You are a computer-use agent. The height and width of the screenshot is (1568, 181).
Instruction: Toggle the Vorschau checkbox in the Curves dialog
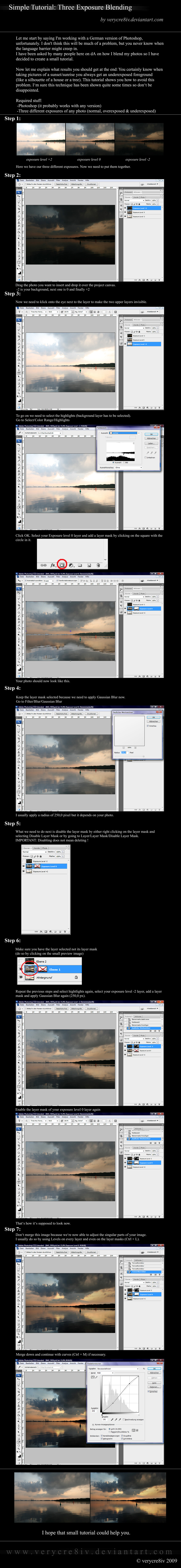coord(149,1391)
